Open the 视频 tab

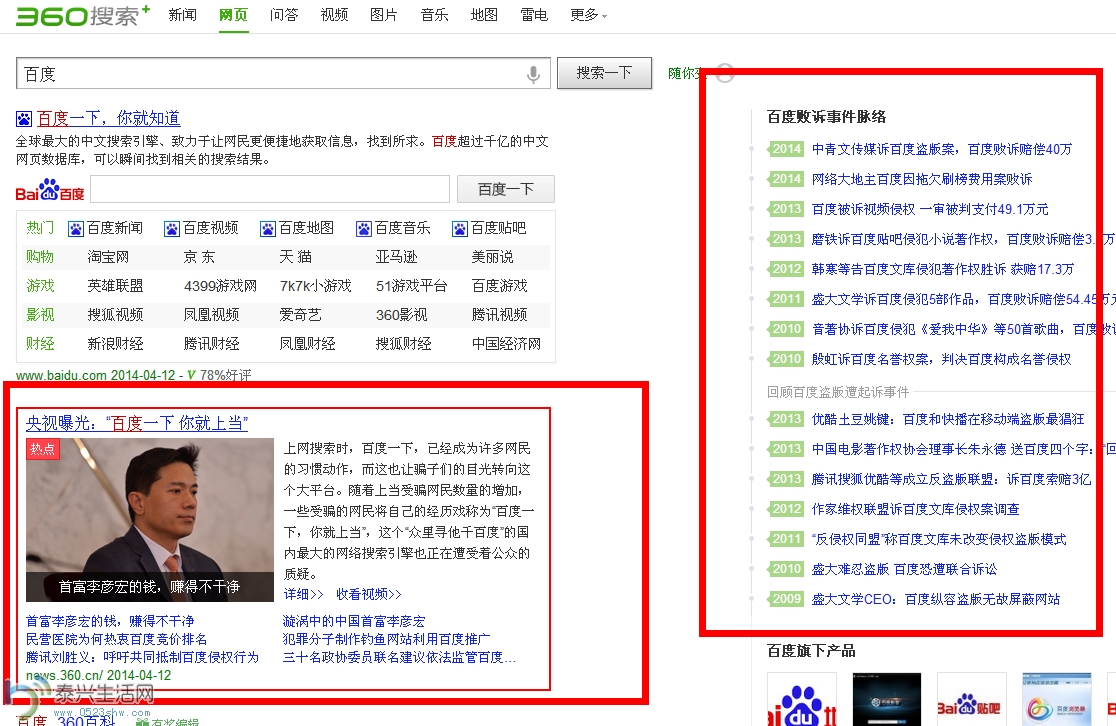pos(334,15)
